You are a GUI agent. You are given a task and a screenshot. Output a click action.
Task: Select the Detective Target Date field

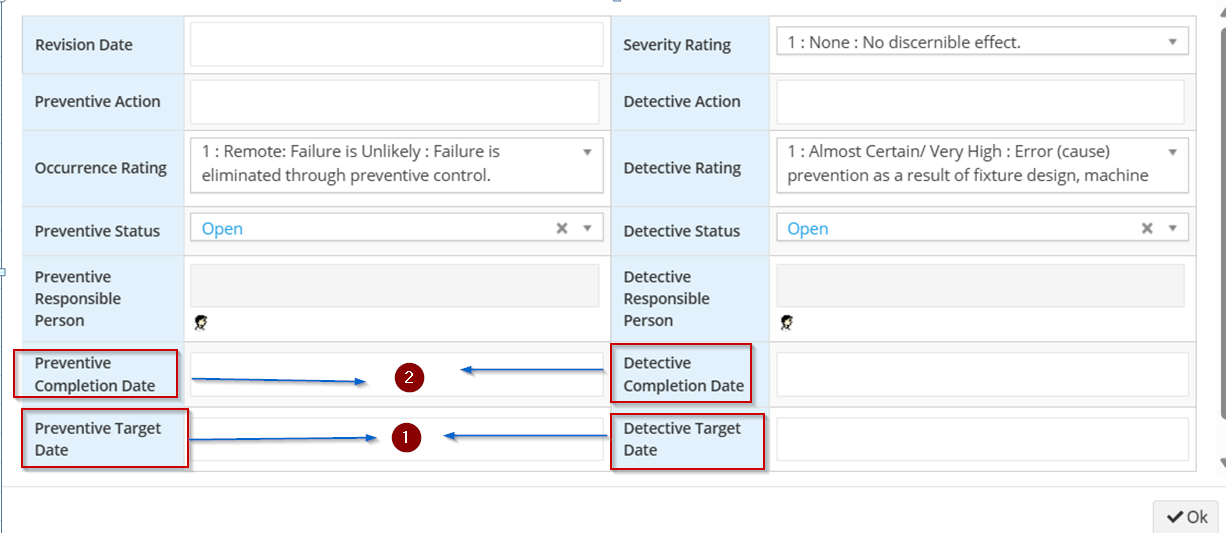tap(983, 439)
